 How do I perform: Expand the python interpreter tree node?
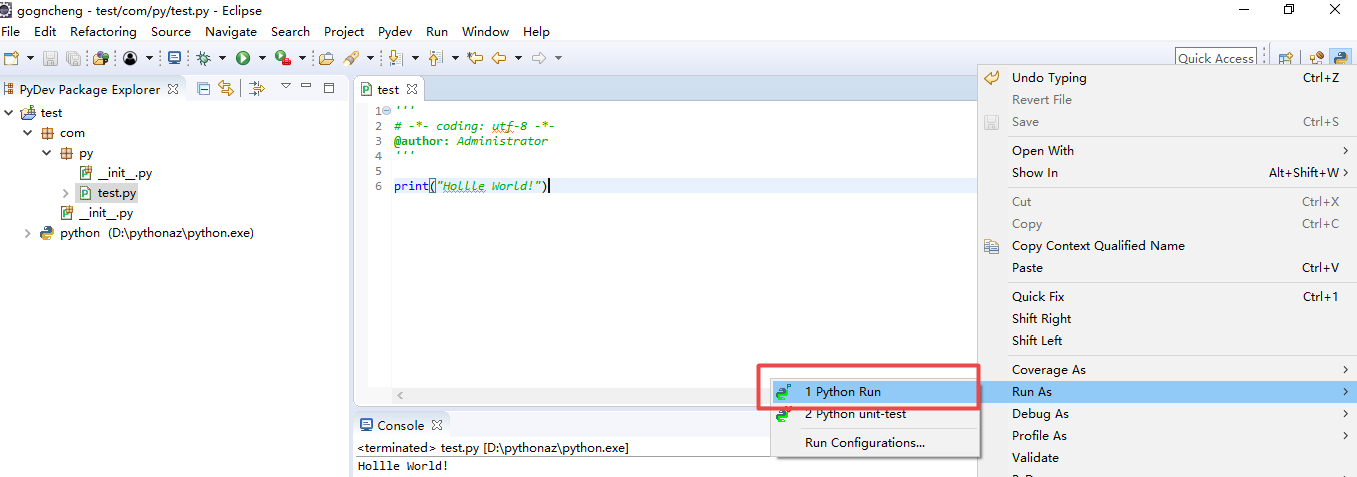[x=28, y=233]
